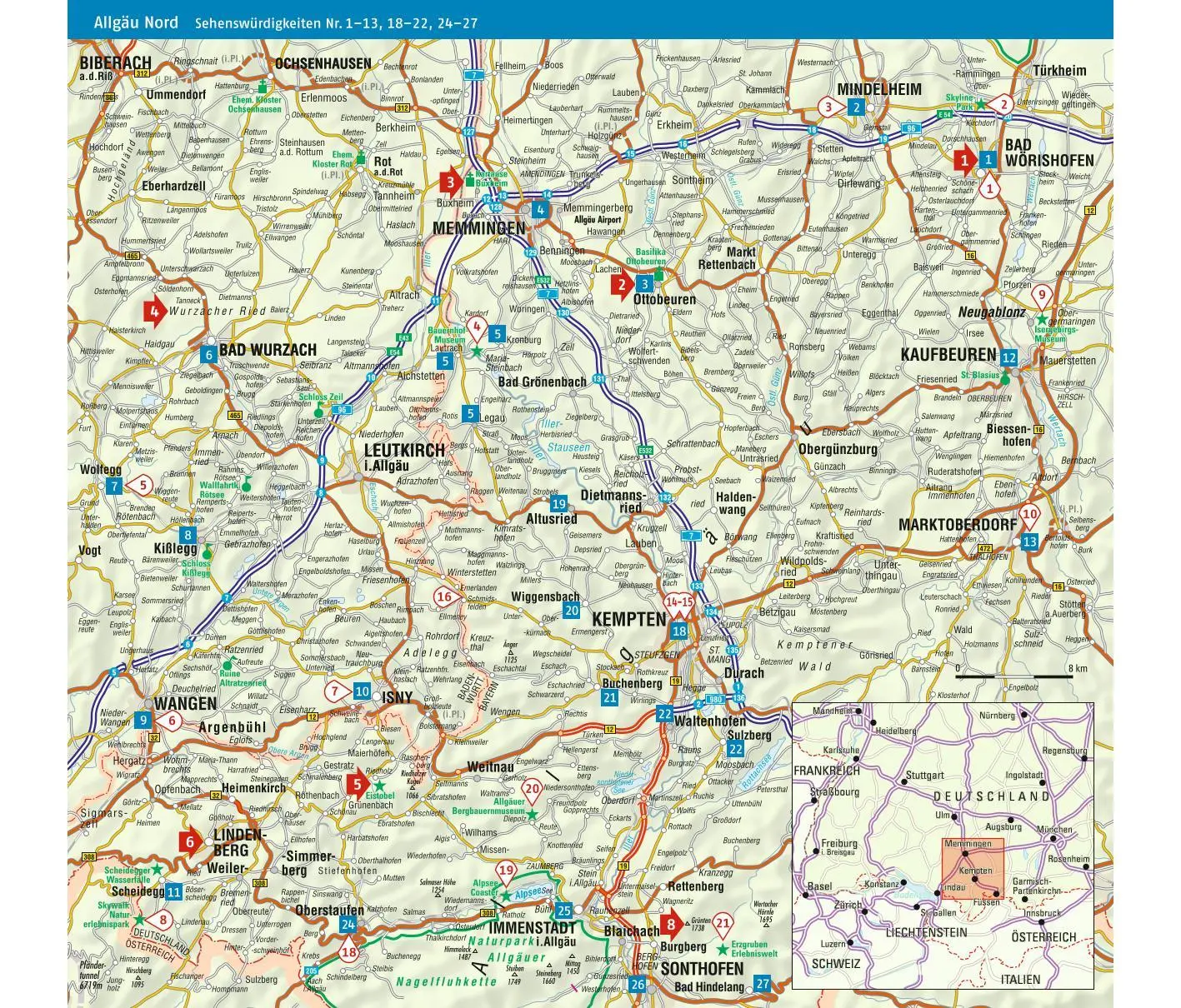Click white pin 7 left of Isny
Screen dimensions: 1181x1008
point(336,691)
